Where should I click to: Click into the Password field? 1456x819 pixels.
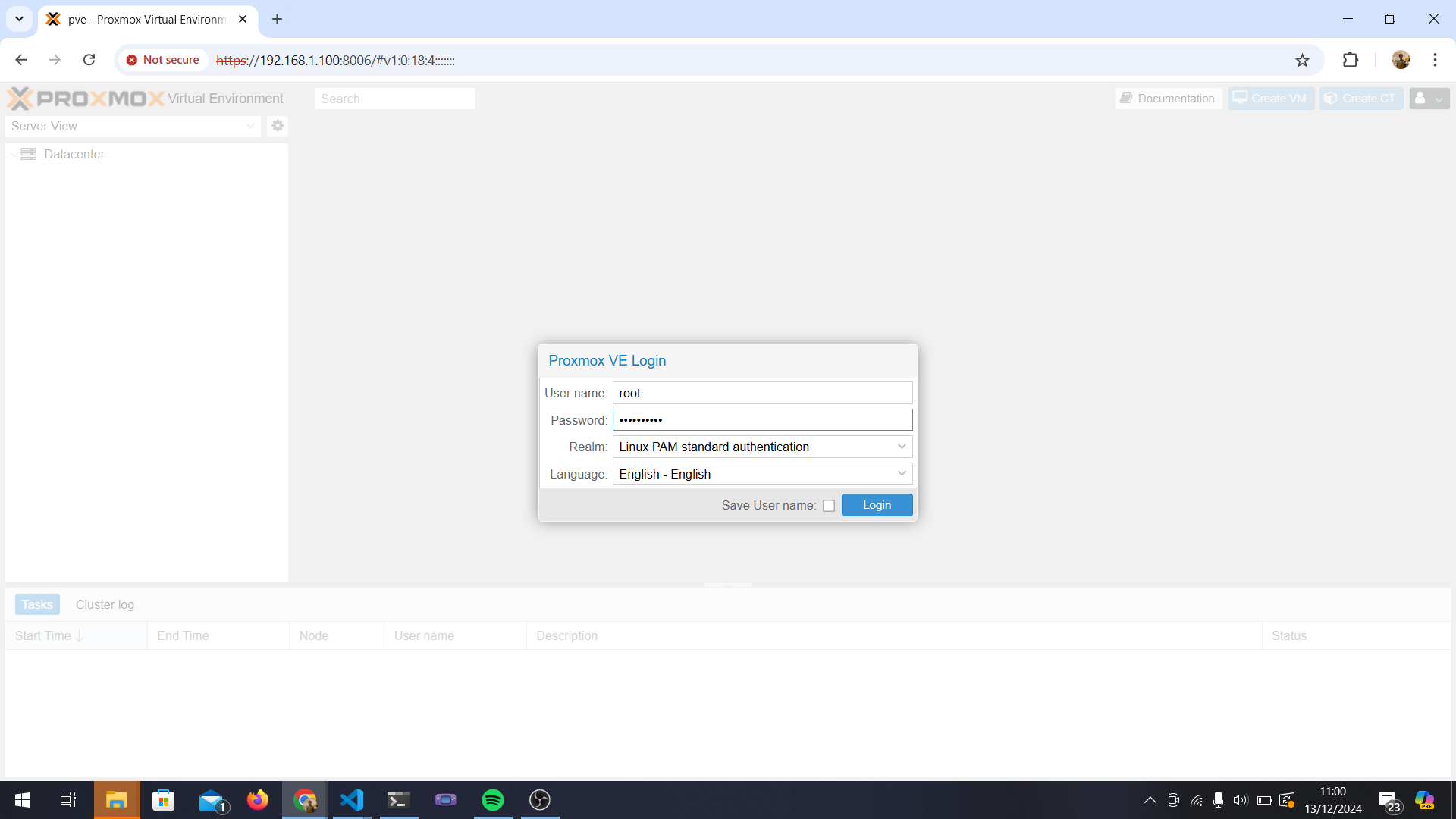point(762,420)
